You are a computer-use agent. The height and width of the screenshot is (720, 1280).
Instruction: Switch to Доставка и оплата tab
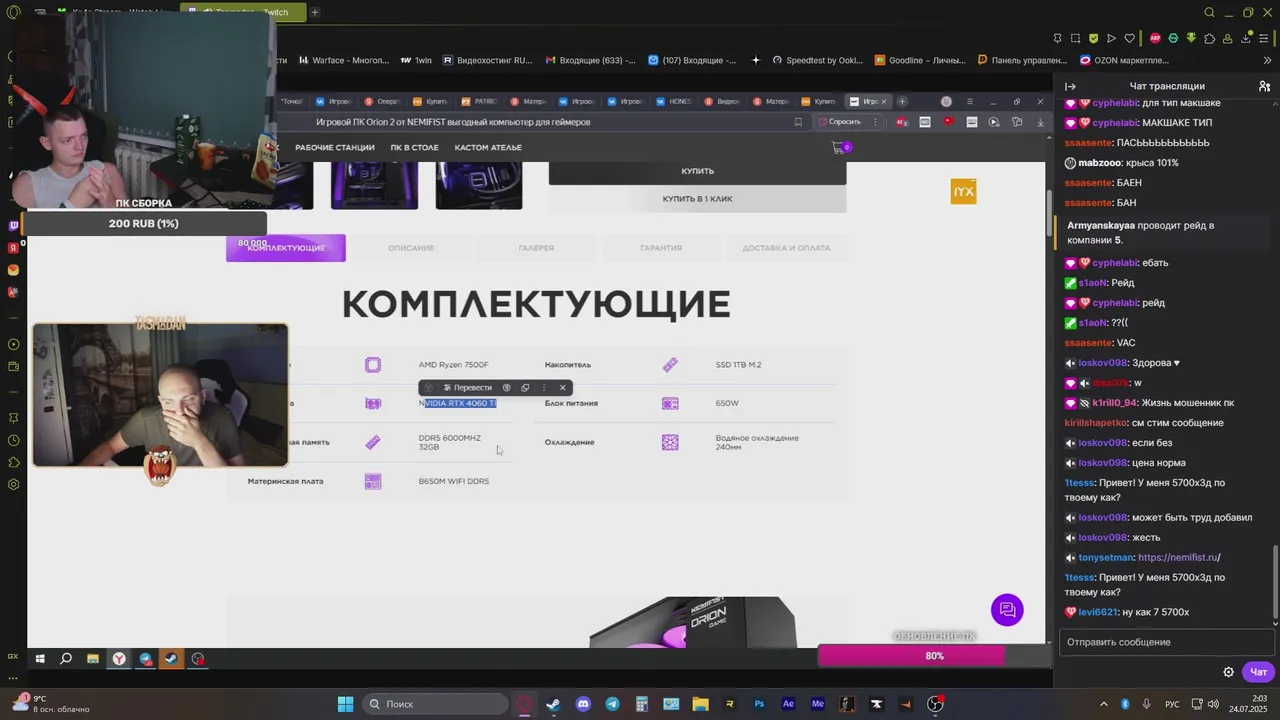click(786, 248)
